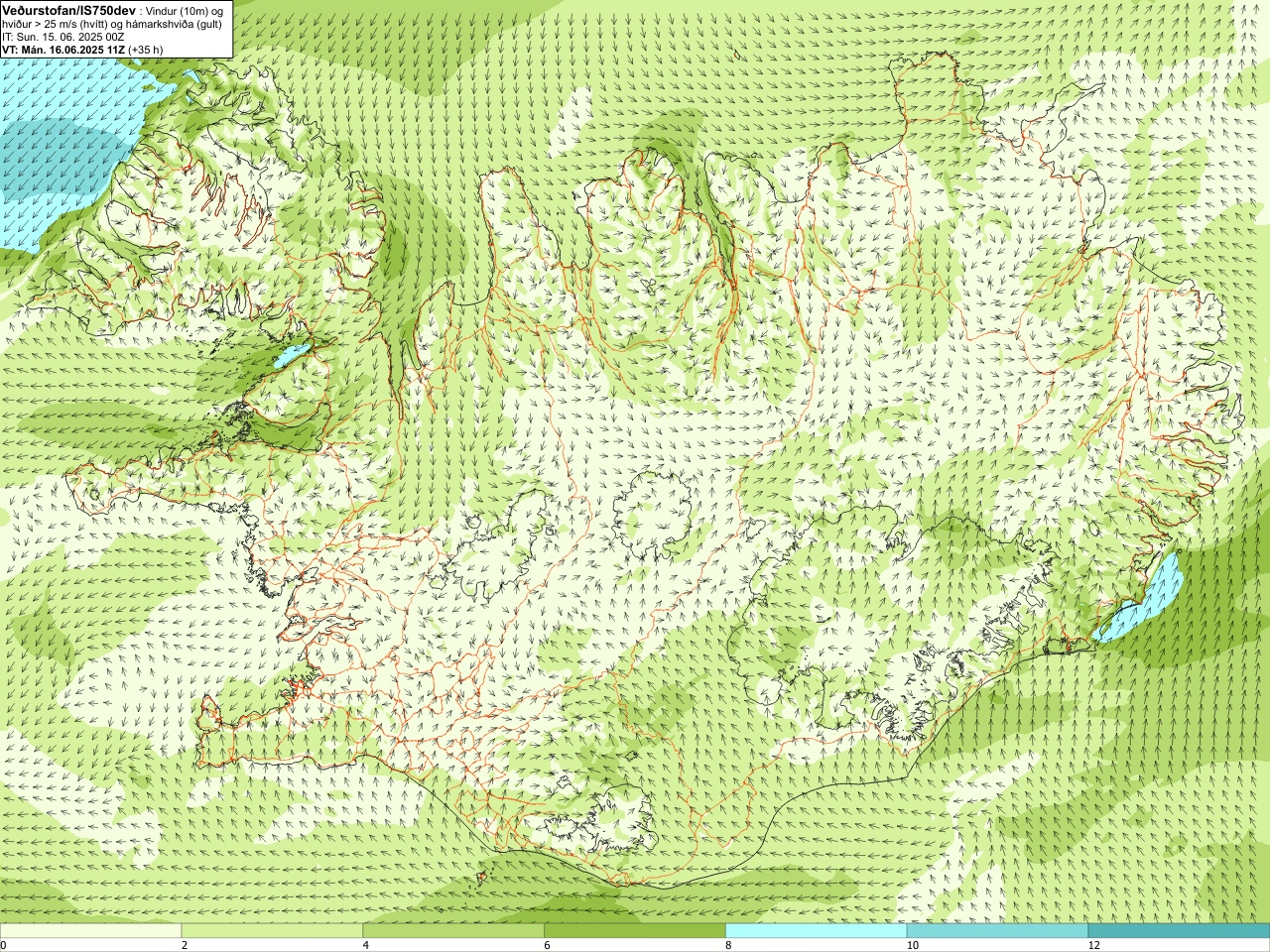Click the 'Vindur (10m) og' description text
1270x952 pixels.
184,11
